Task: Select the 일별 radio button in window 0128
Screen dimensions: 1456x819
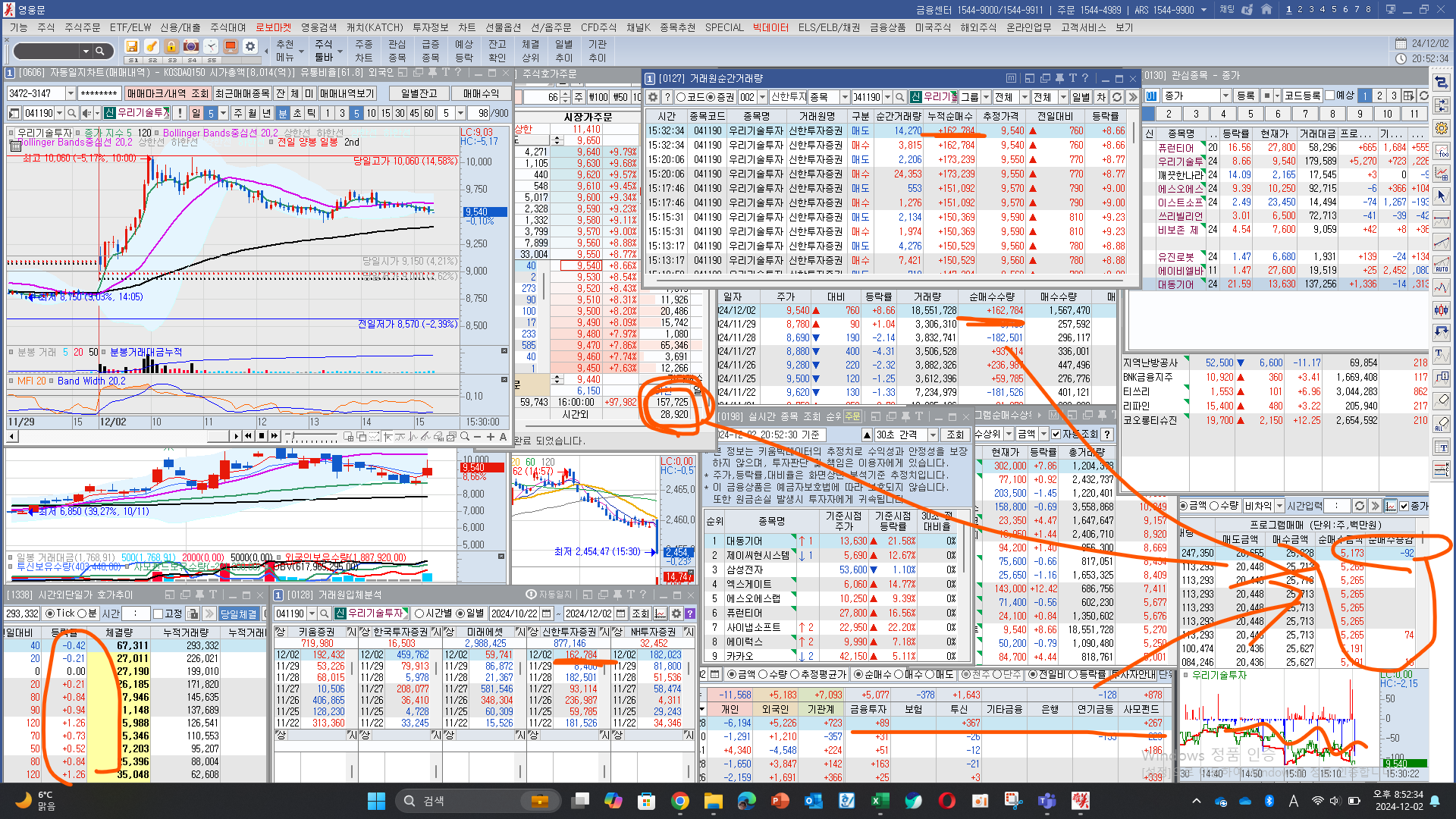Action: [x=460, y=613]
